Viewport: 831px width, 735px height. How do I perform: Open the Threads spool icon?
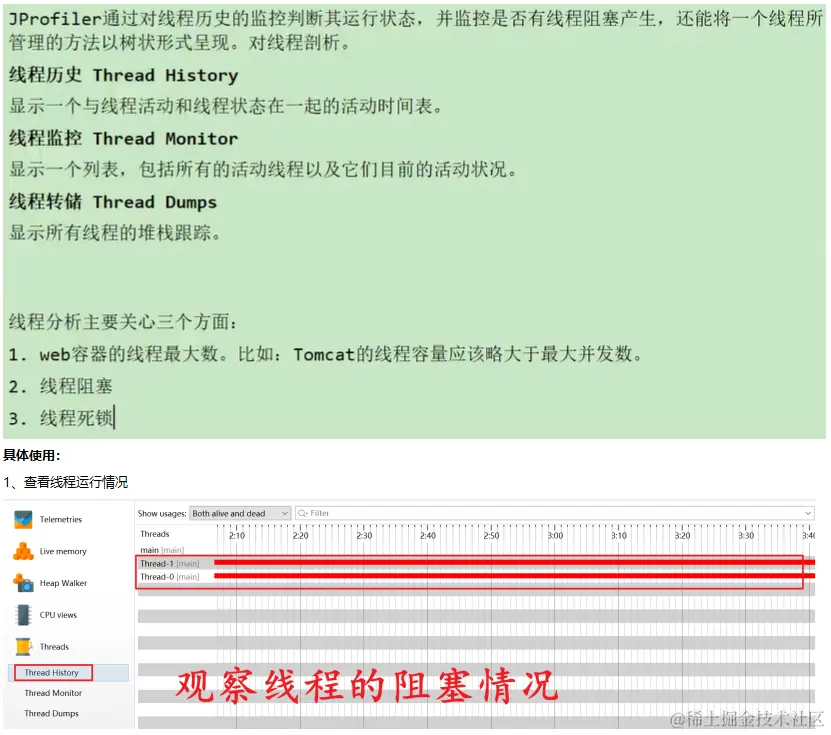click(23, 647)
